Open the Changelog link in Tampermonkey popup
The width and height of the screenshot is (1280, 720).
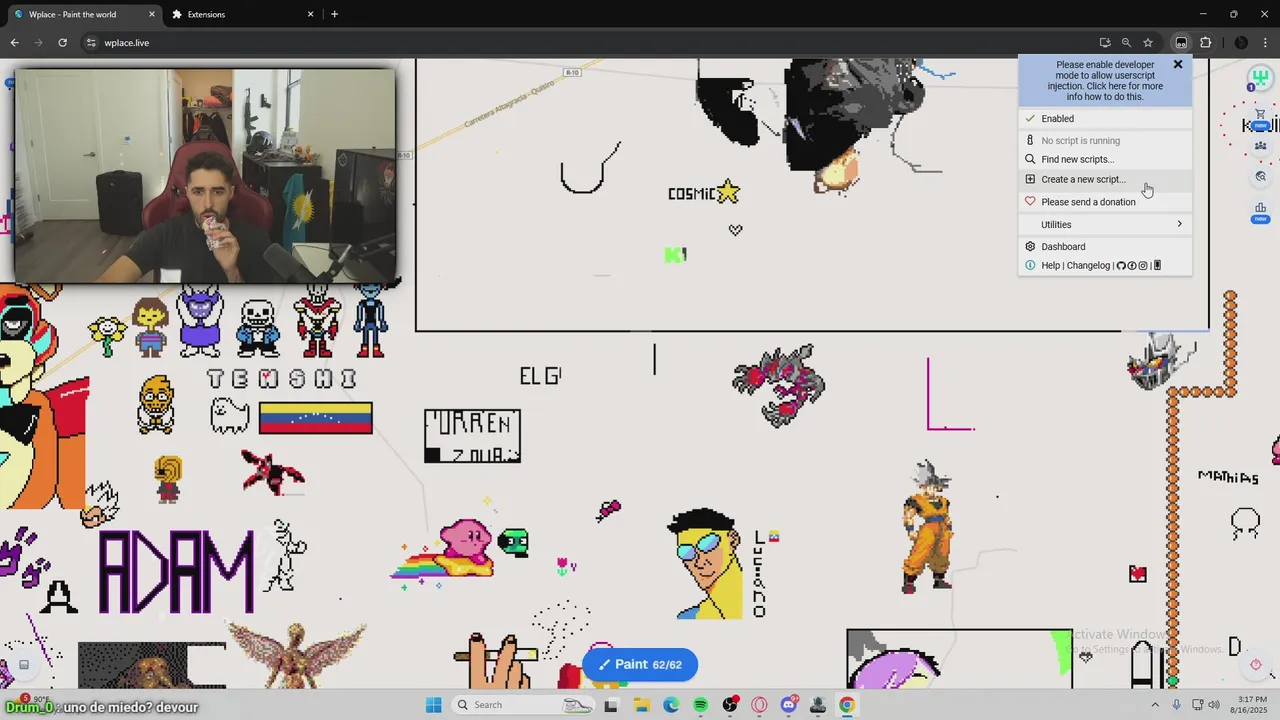pos(1088,266)
